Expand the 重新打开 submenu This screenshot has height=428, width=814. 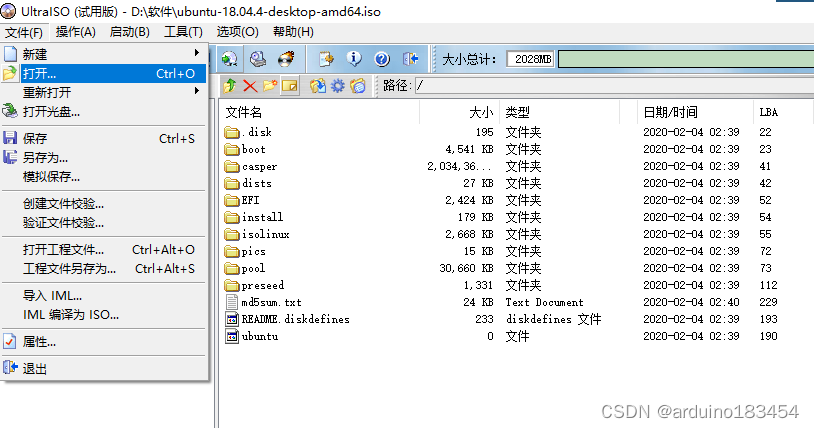click(x=197, y=91)
